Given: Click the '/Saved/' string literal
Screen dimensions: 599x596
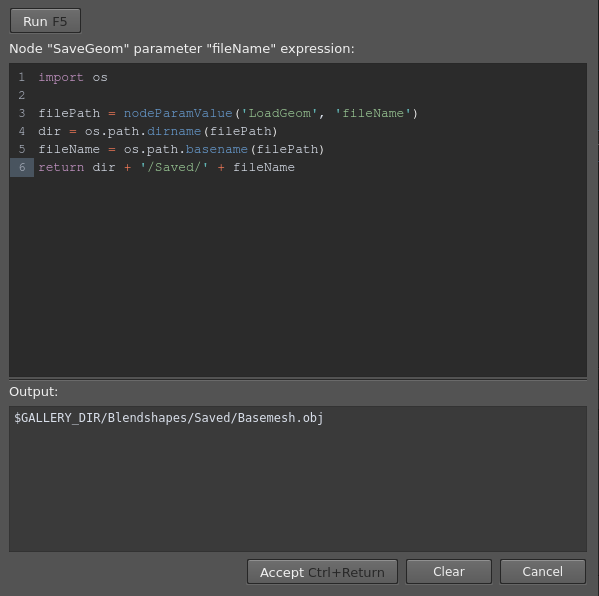Looking at the screenshot, I should pos(174,167).
